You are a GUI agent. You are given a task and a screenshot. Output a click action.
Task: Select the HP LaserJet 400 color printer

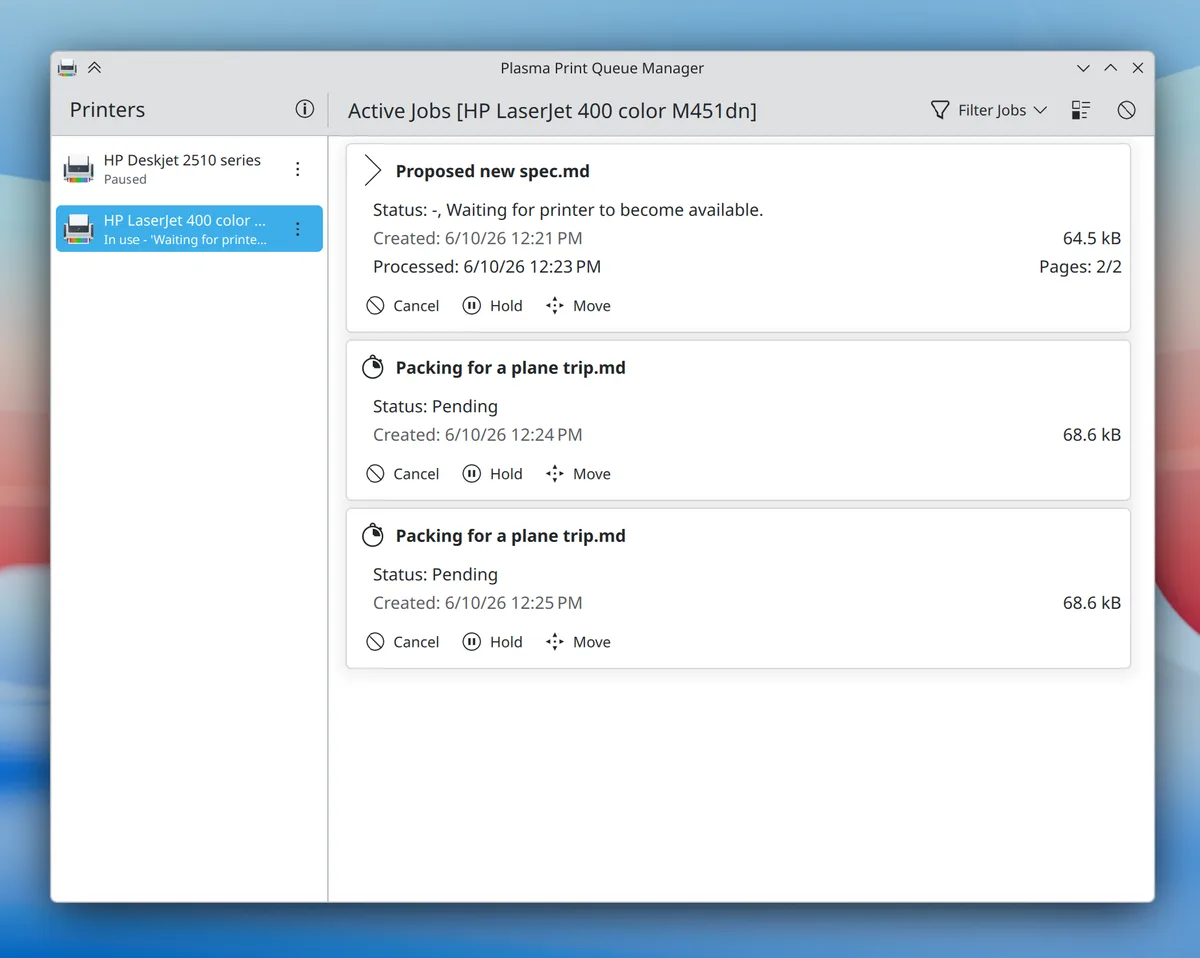[189, 229]
